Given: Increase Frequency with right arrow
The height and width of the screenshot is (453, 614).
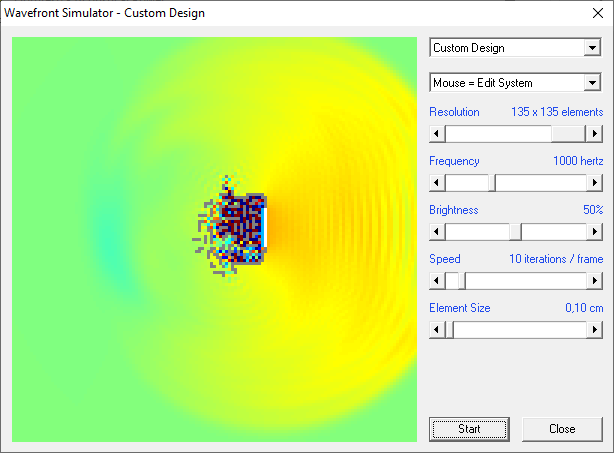Looking at the screenshot, I should coord(594,182).
